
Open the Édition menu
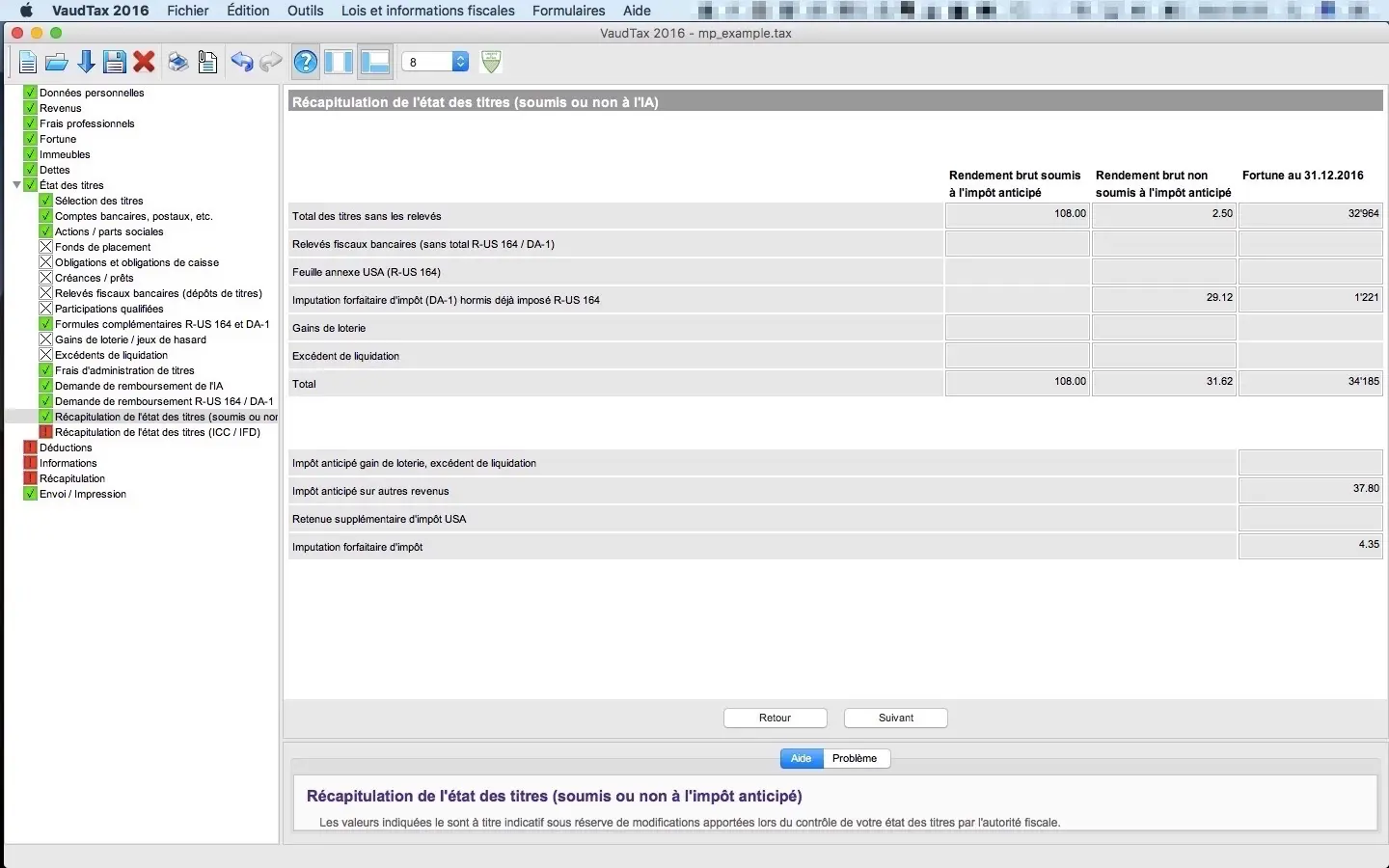248,11
